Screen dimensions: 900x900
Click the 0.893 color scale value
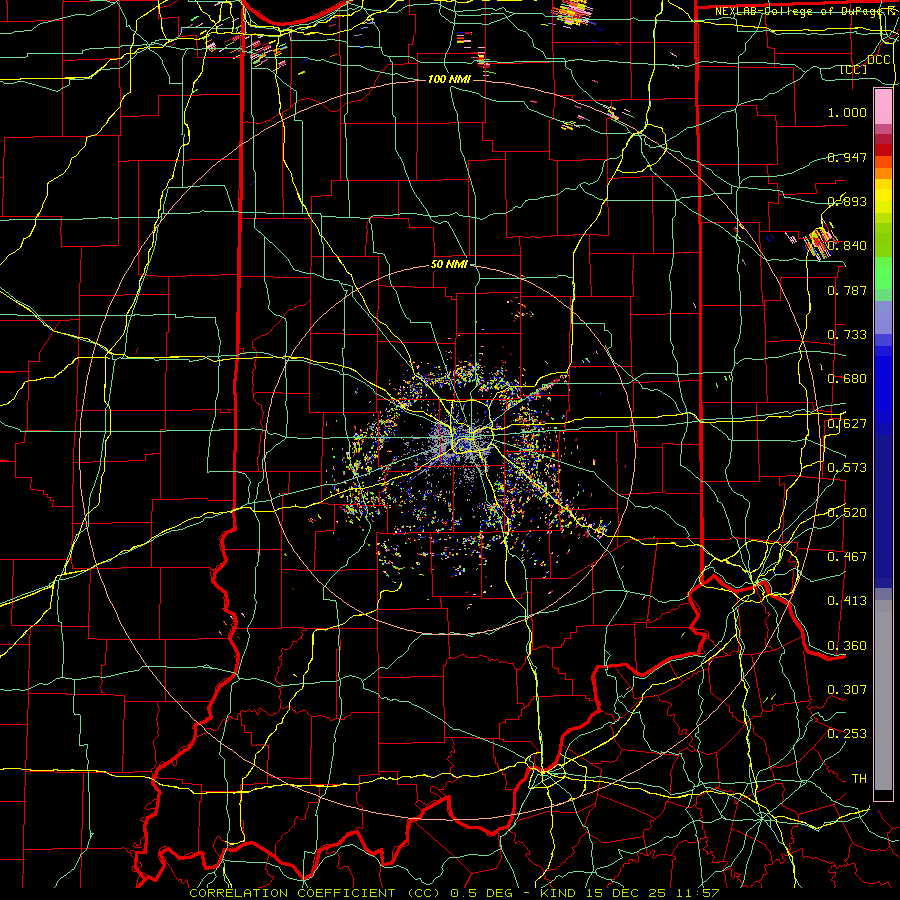click(847, 201)
